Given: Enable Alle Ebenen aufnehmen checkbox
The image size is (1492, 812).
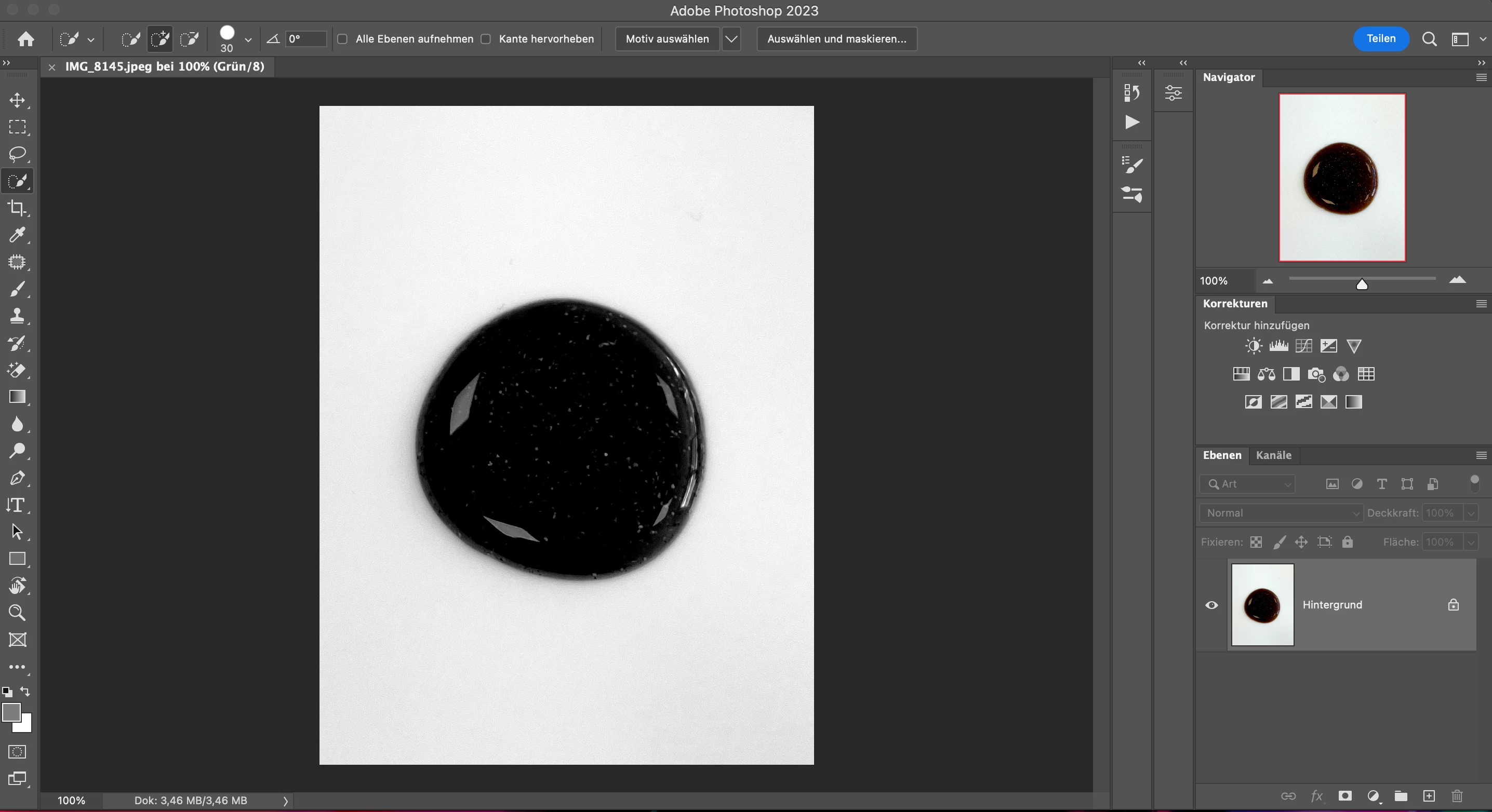Looking at the screenshot, I should tap(342, 39).
